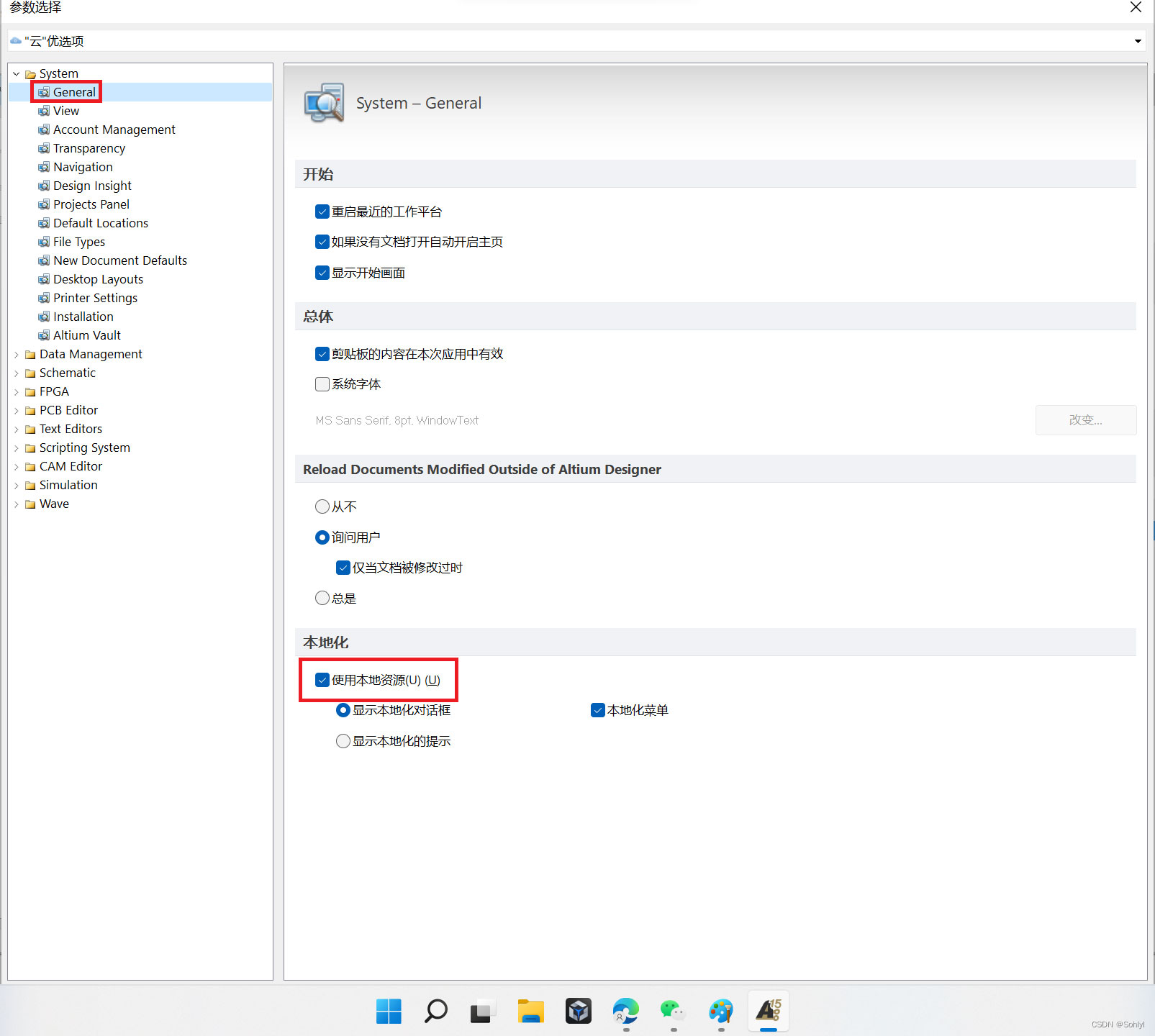Click the Schematic folder icon
Viewport: 1155px width, 1036px height.
point(30,373)
